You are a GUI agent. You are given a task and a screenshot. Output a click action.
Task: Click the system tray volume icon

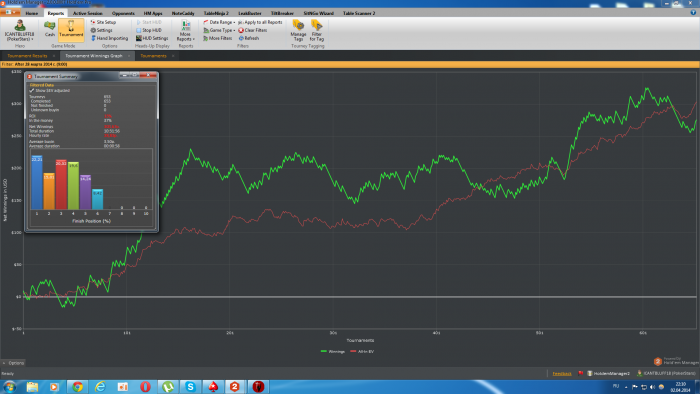point(652,386)
